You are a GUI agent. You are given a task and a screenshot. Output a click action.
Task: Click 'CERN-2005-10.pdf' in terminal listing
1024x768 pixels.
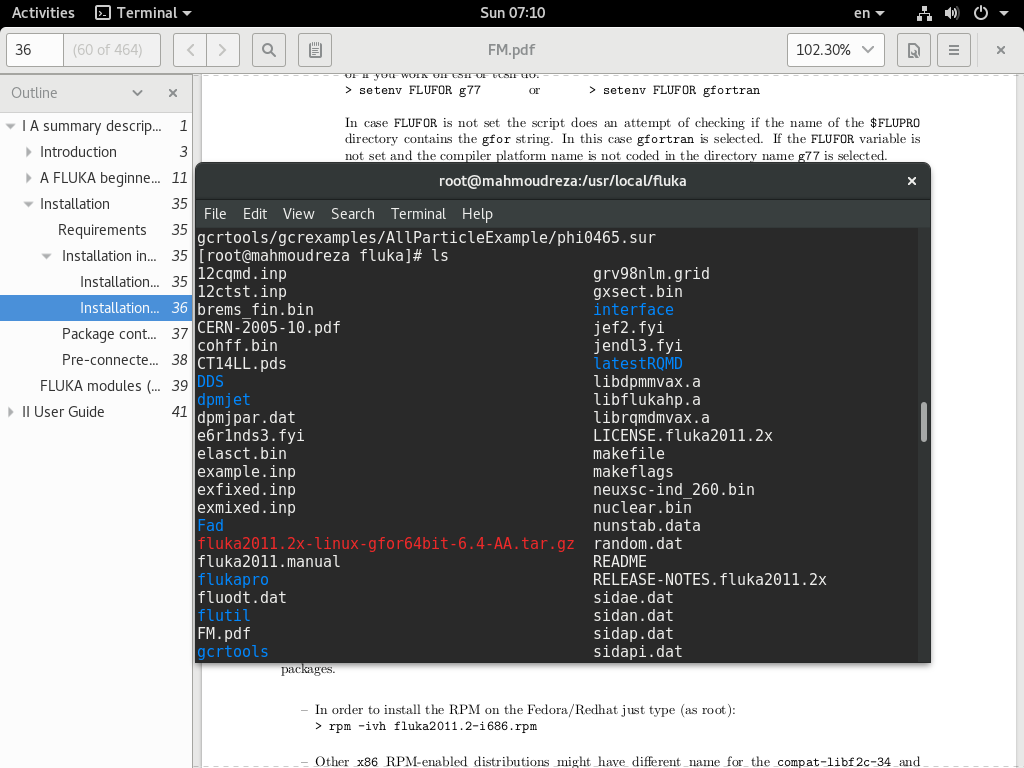[268, 328]
